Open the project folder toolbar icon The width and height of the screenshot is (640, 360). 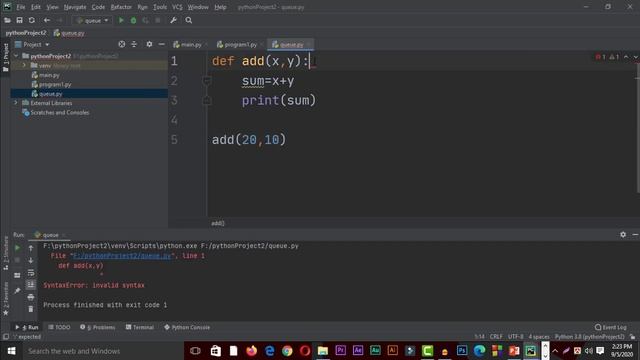[7, 20]
